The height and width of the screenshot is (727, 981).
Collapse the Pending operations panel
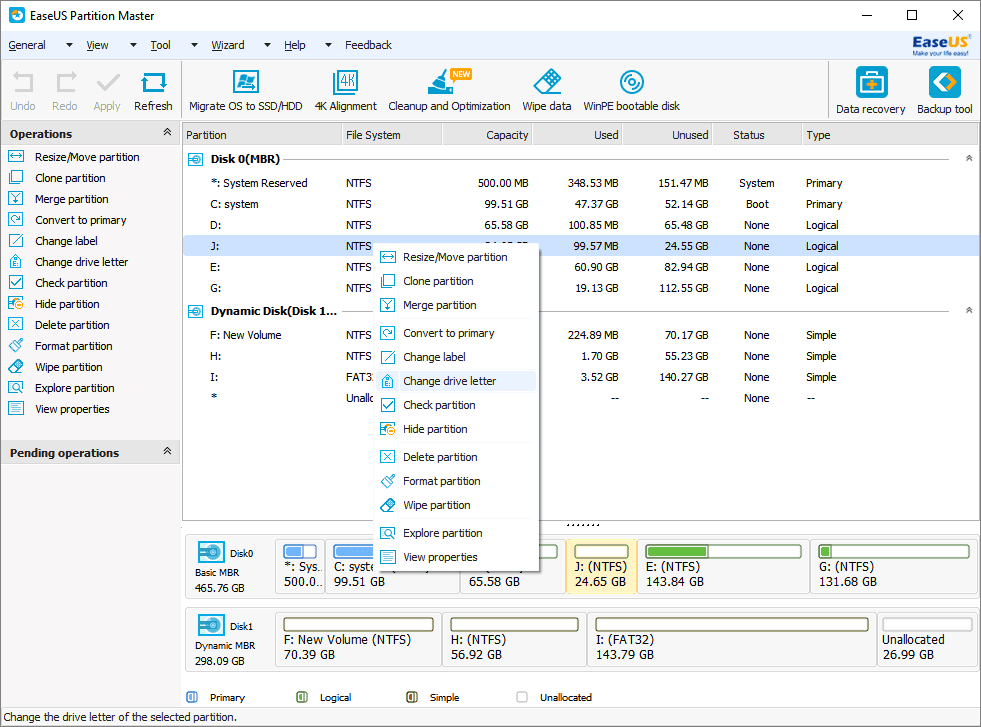167,451
